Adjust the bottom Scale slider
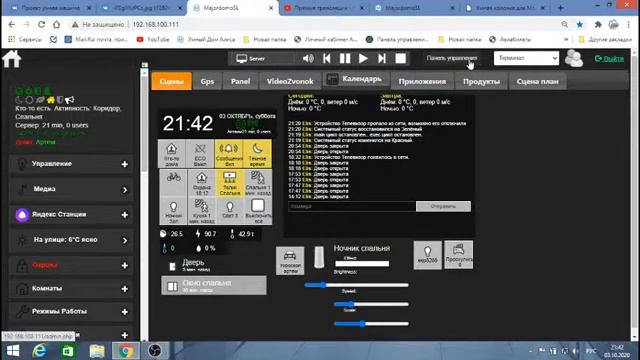 pyautogui.click(x=371, y=324)
